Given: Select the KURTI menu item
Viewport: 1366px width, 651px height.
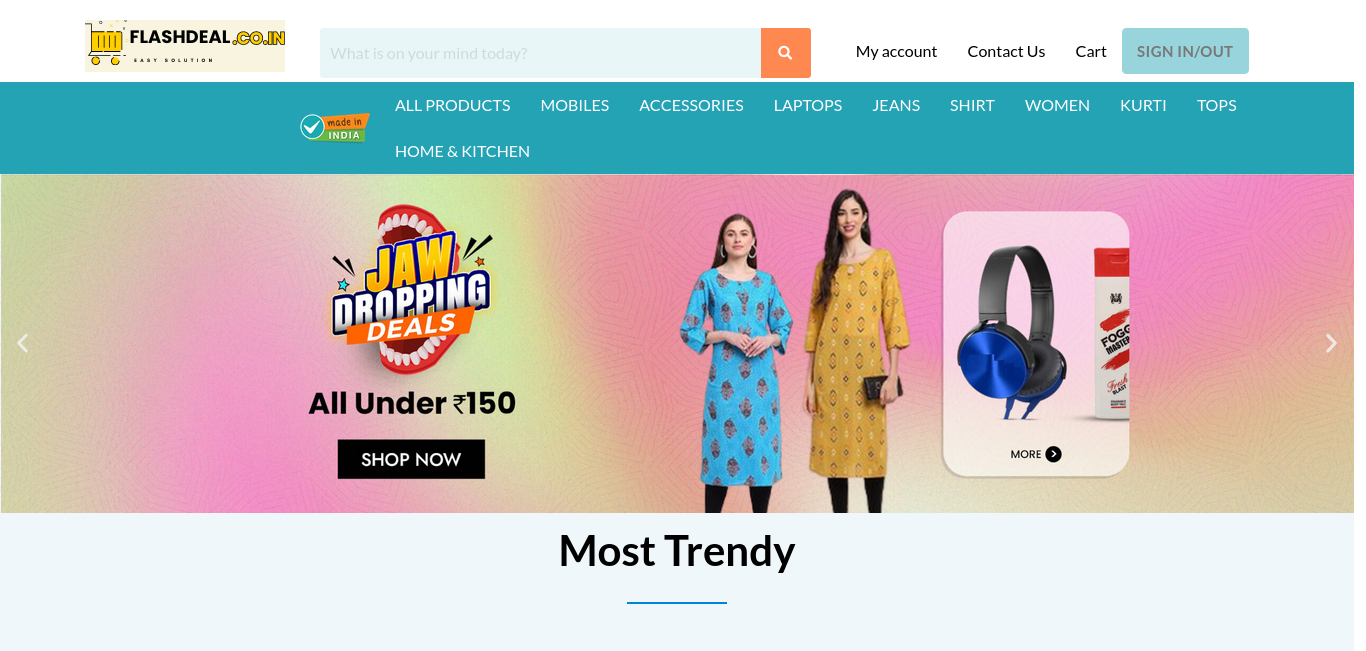Looking at the screenshot, I should (x=1143, y=105).
